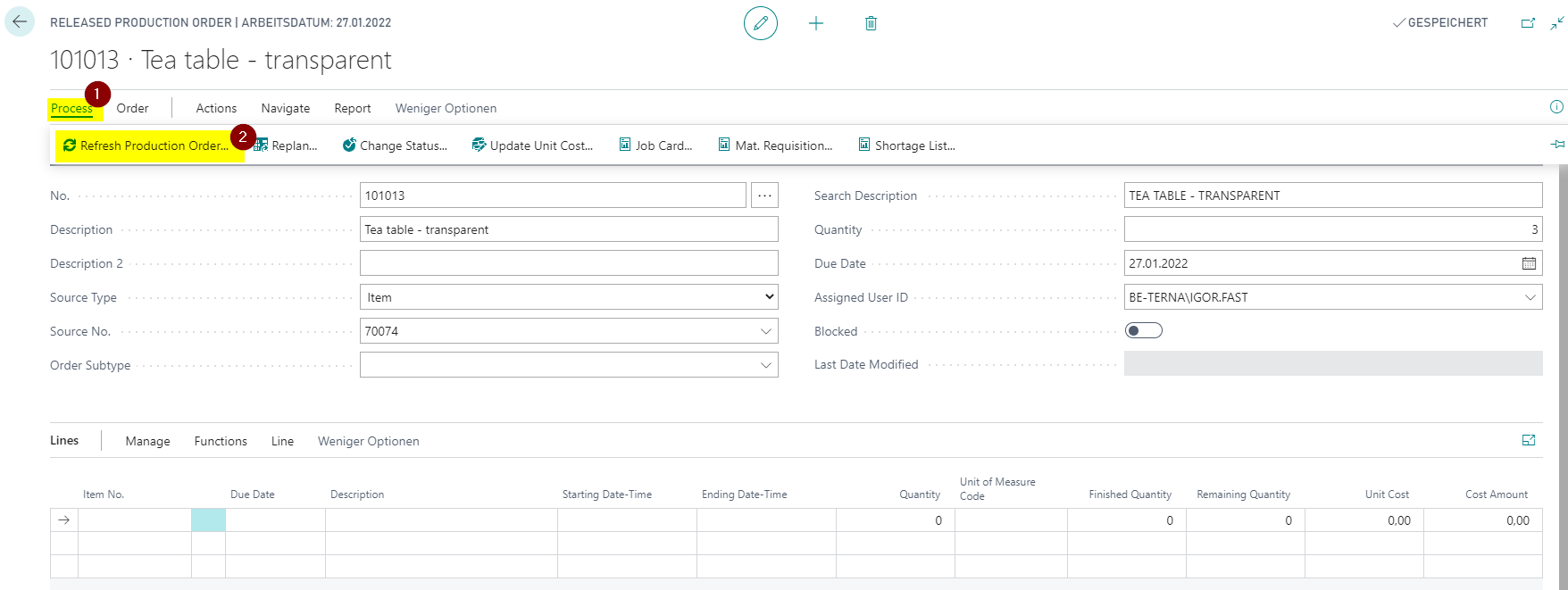The width and height of the screenshot is (1568, 590).
Task: Click Cost Amount column header
Action: 1497,494
